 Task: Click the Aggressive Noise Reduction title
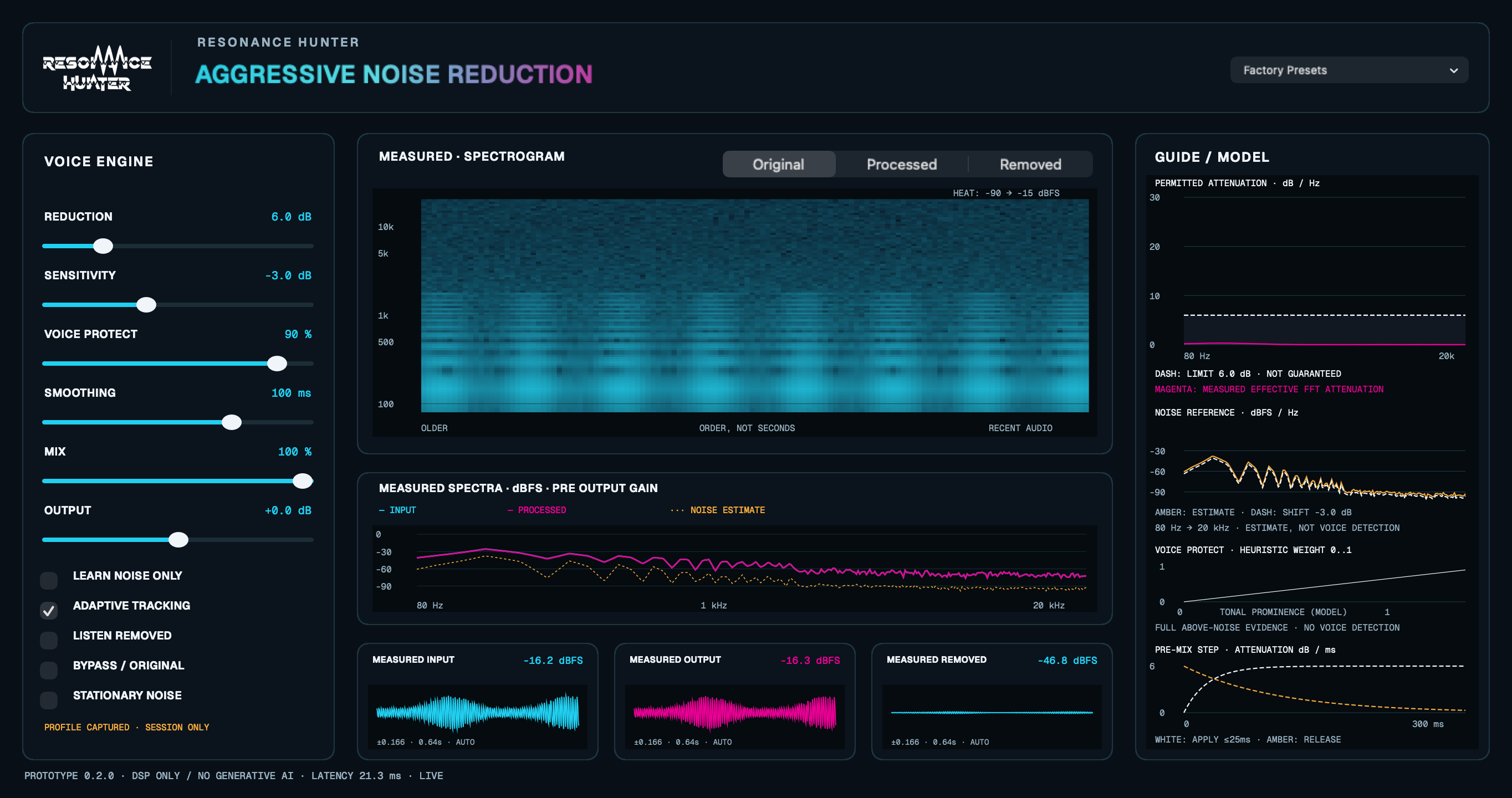[x=394, y=74]
